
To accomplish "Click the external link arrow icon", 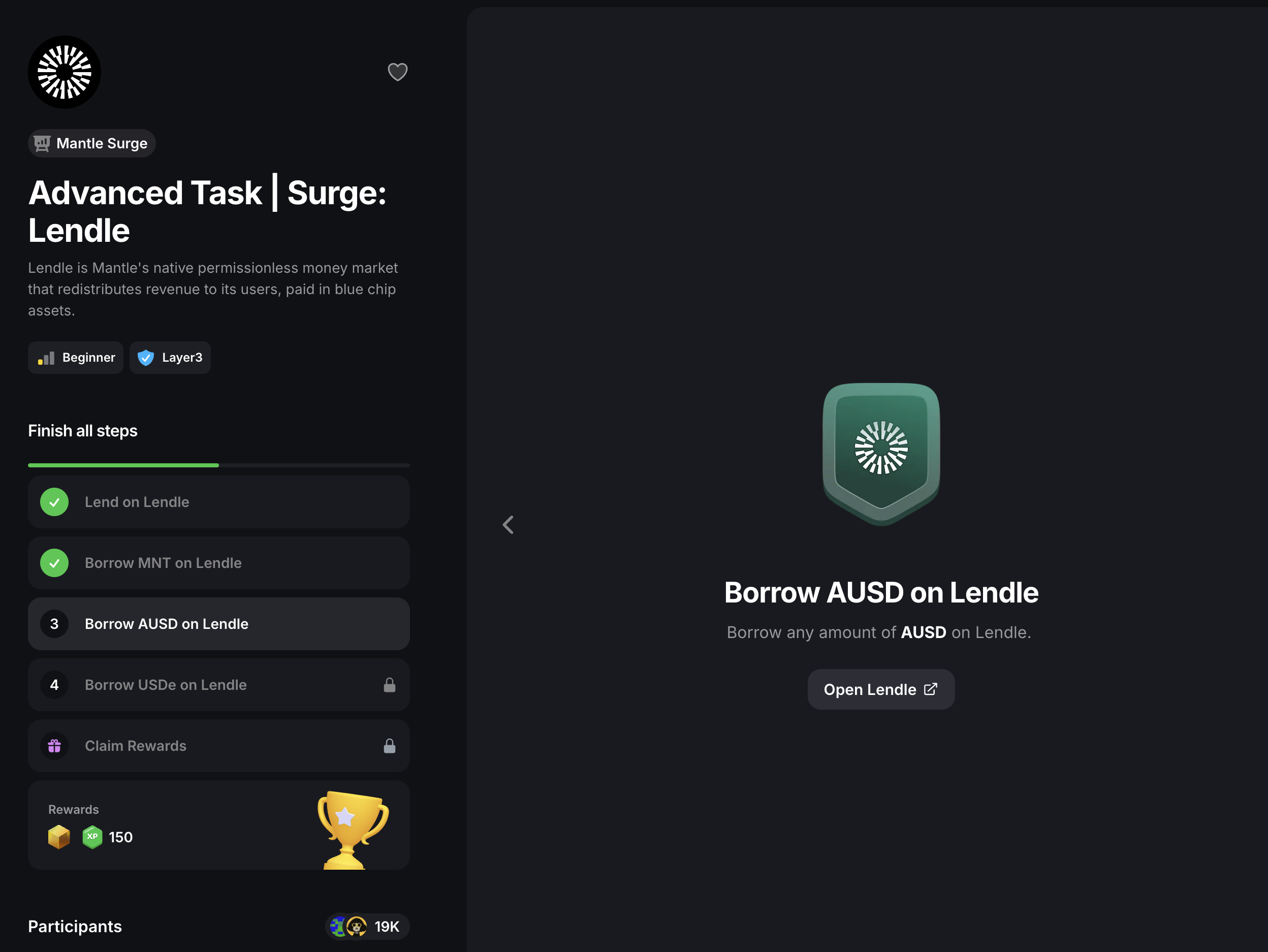I will click(930, 689).
